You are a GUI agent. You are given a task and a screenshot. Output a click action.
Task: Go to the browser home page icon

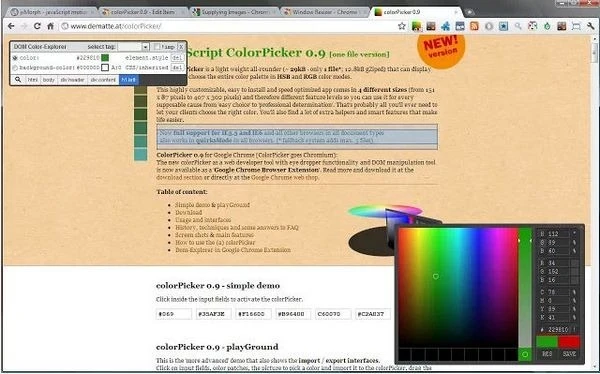coord(50,26)
